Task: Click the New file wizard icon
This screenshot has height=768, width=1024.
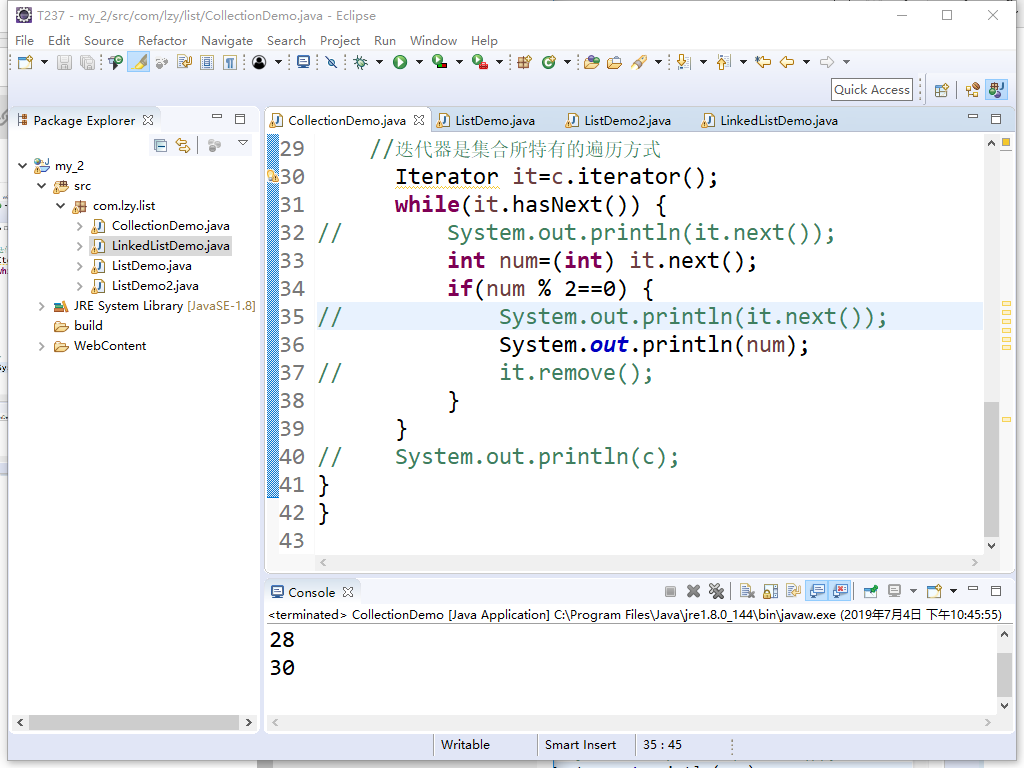Action: coord(25,62)
